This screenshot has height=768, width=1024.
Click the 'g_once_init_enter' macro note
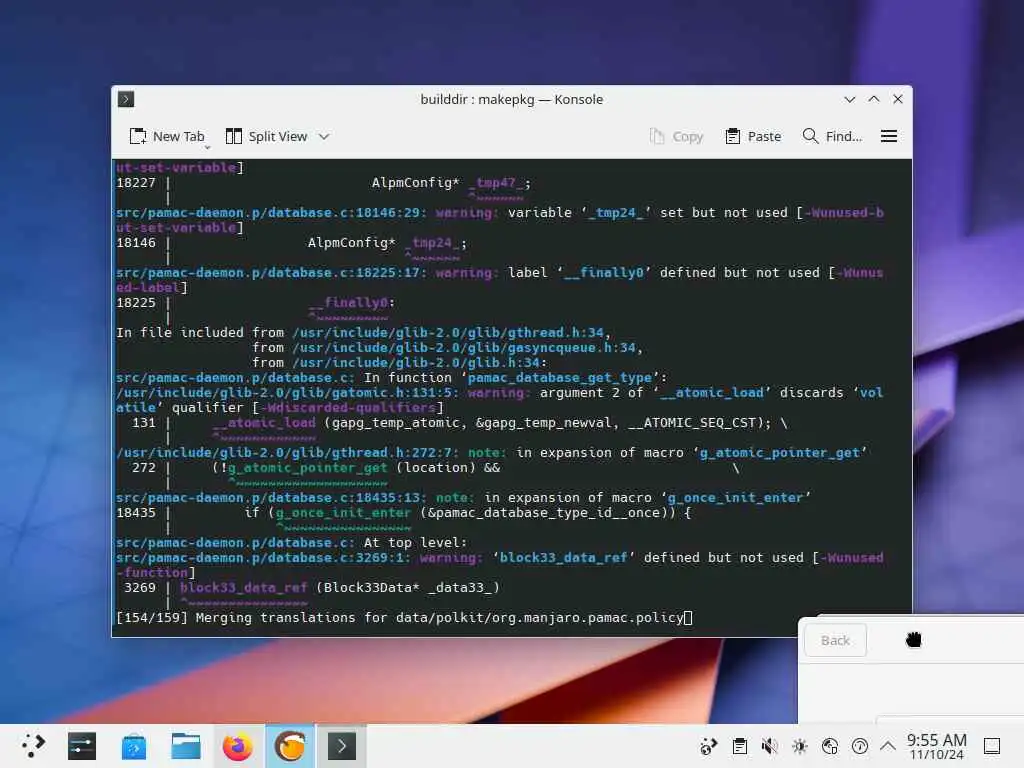(x=735, y=498)
